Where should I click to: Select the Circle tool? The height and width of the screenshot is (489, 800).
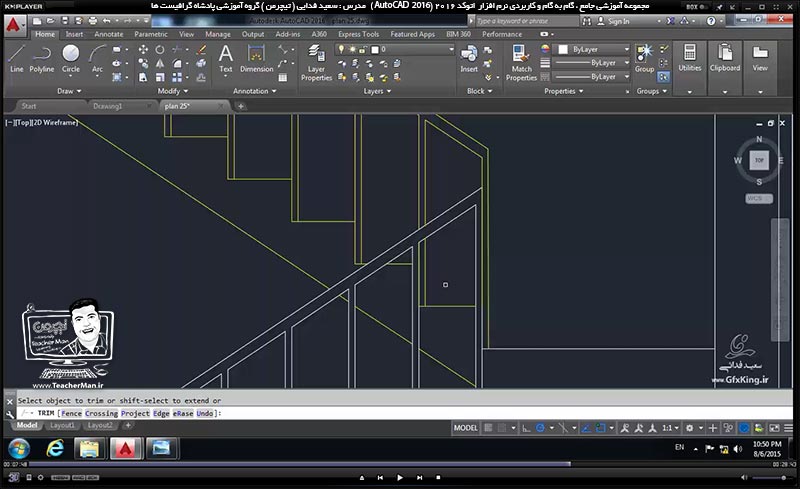coord(70,59)
